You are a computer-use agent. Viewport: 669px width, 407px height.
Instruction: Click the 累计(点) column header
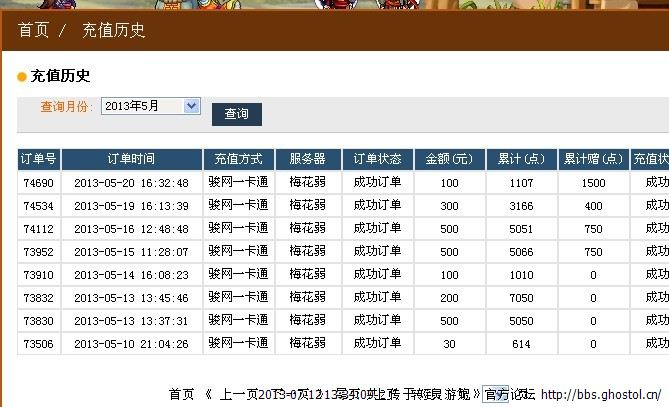point(521,159)
